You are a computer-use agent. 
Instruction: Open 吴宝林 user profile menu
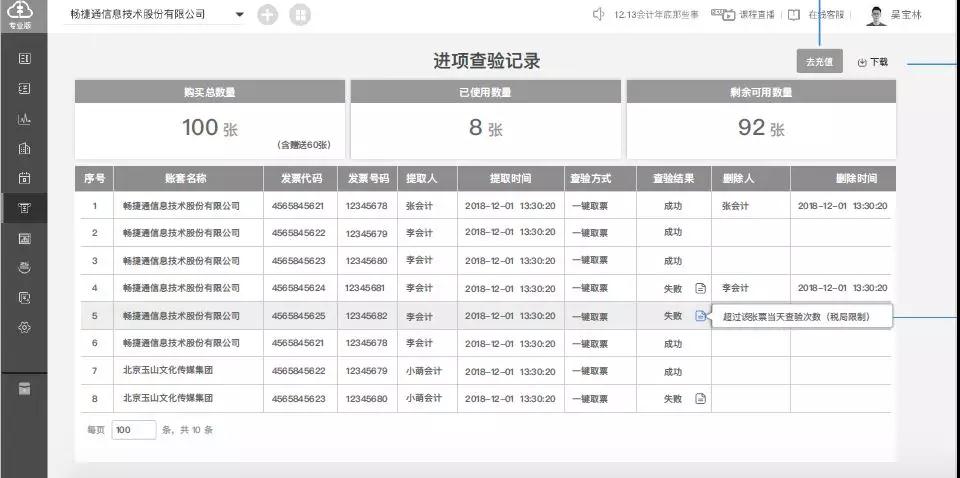pyautogui.click(x=895, y=15)
